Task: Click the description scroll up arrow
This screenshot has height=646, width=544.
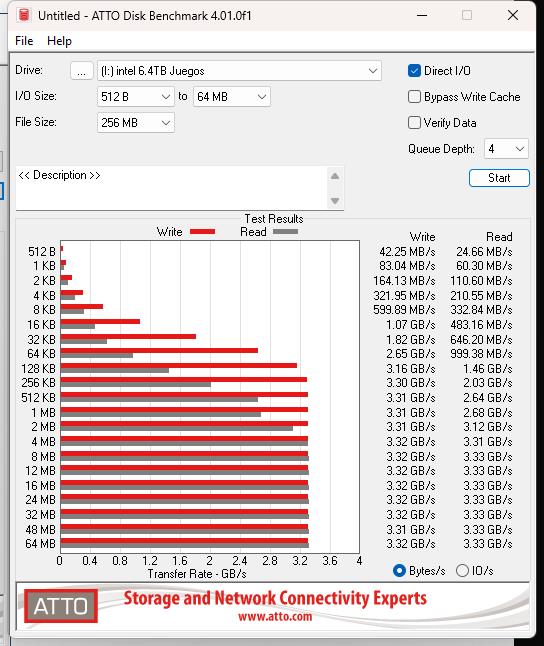Action: tap(335, 176)
